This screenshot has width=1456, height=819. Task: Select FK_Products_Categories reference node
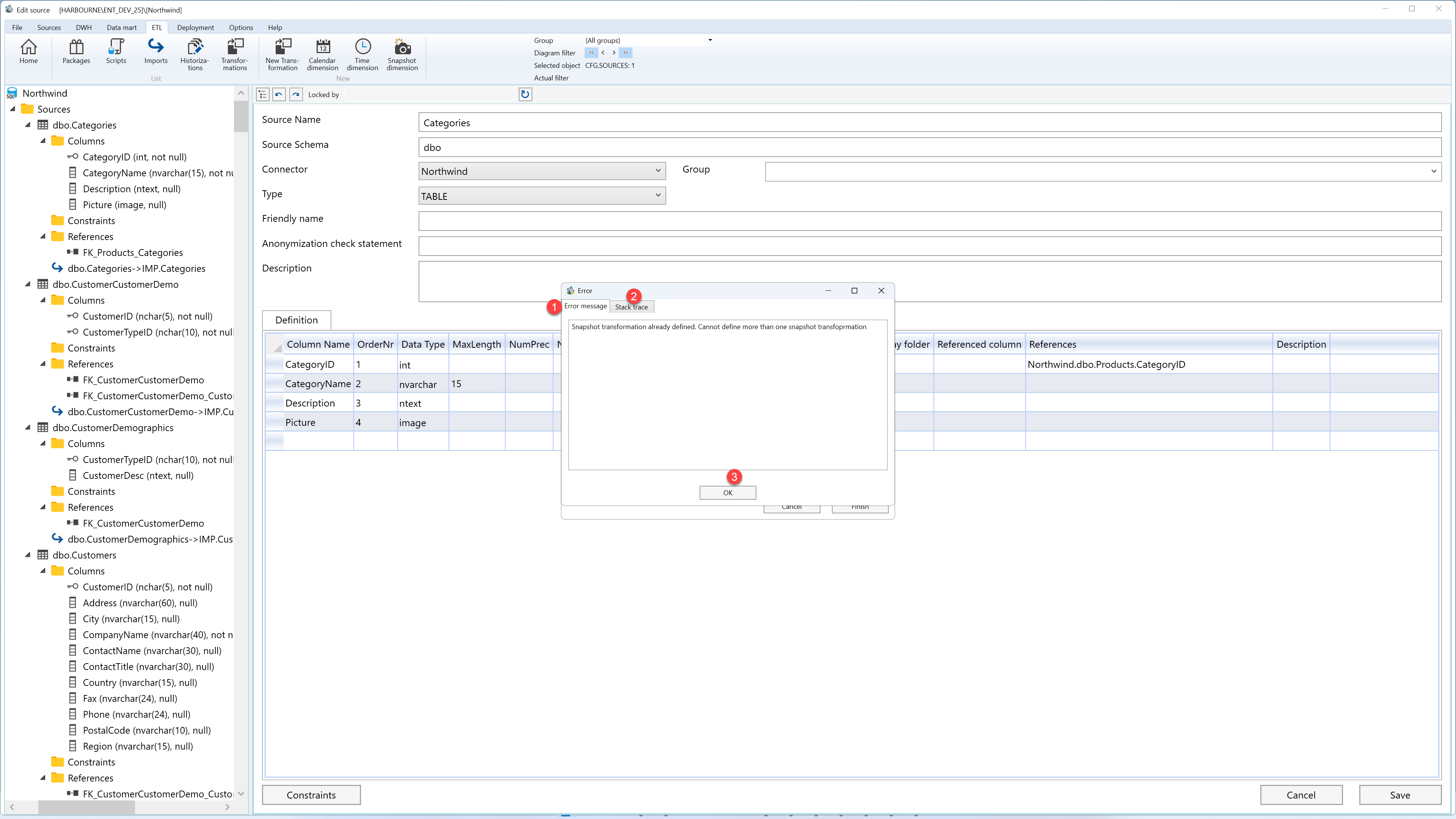[133, 253]
